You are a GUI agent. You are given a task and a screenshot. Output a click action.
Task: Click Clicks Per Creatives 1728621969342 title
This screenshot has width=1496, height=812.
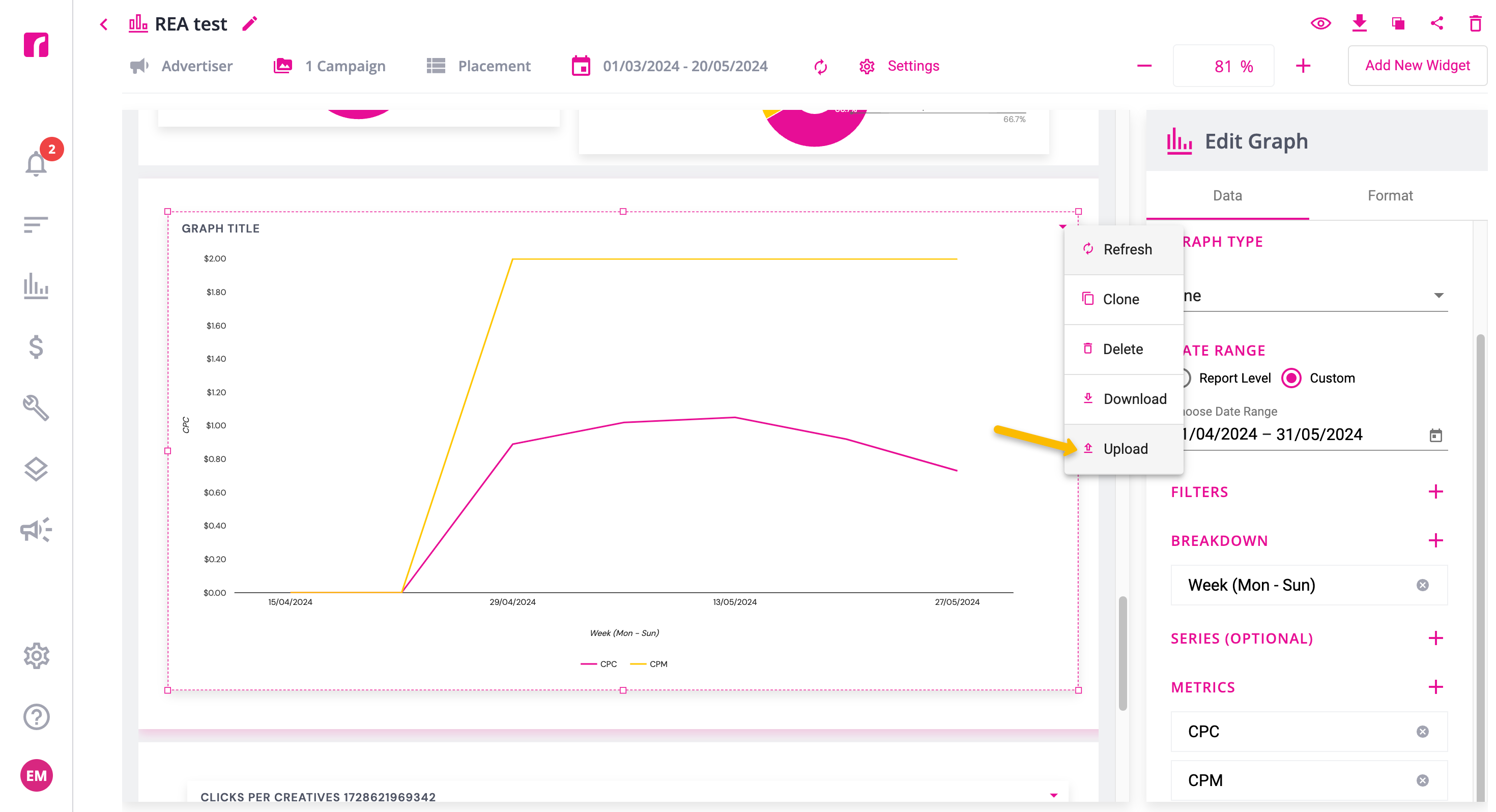tap(318, 797)
